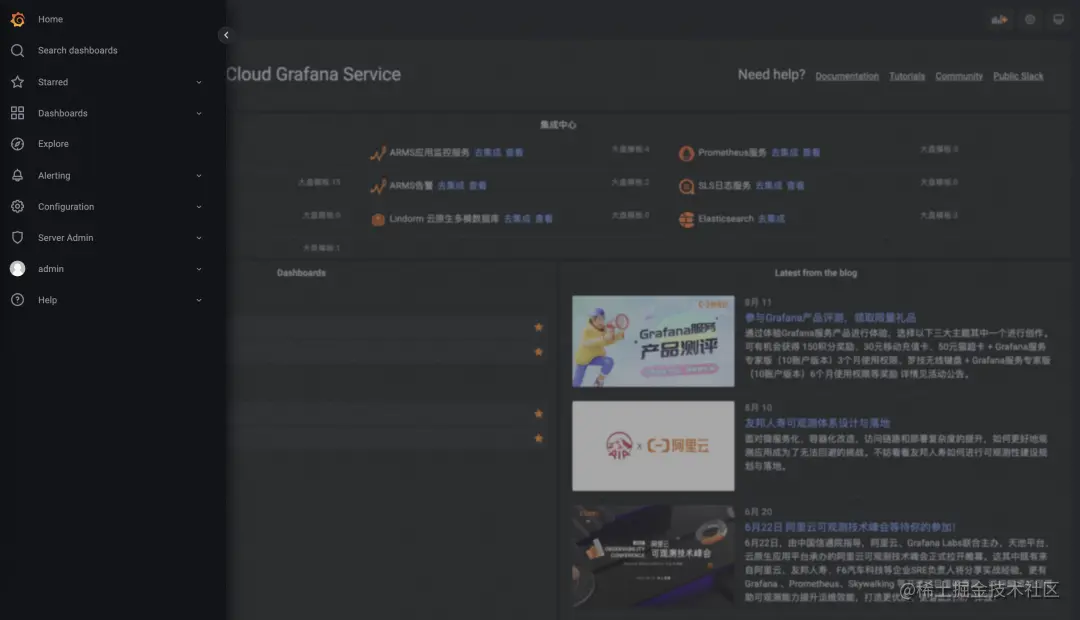Select Explore menu label

pyautogui.click(x=53, y=144)
